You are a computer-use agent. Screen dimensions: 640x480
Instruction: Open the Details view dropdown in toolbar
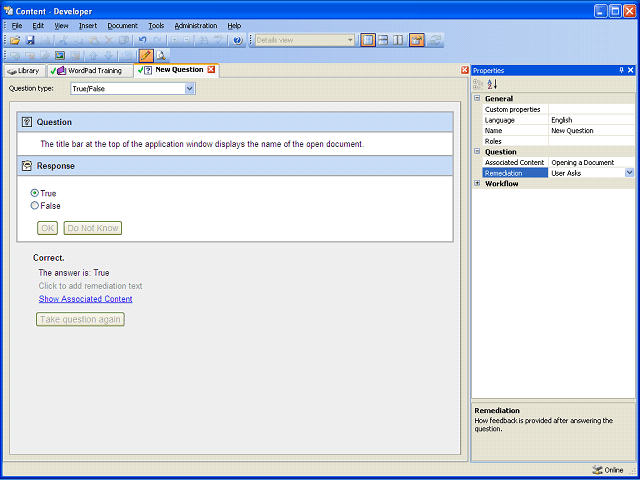[x=350, y=40]
